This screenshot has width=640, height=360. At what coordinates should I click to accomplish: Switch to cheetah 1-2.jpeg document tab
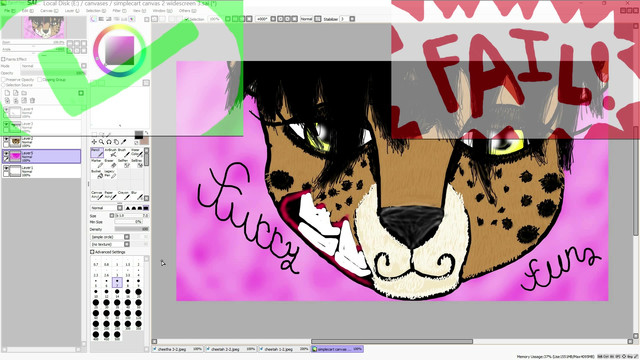pos(284,349)
